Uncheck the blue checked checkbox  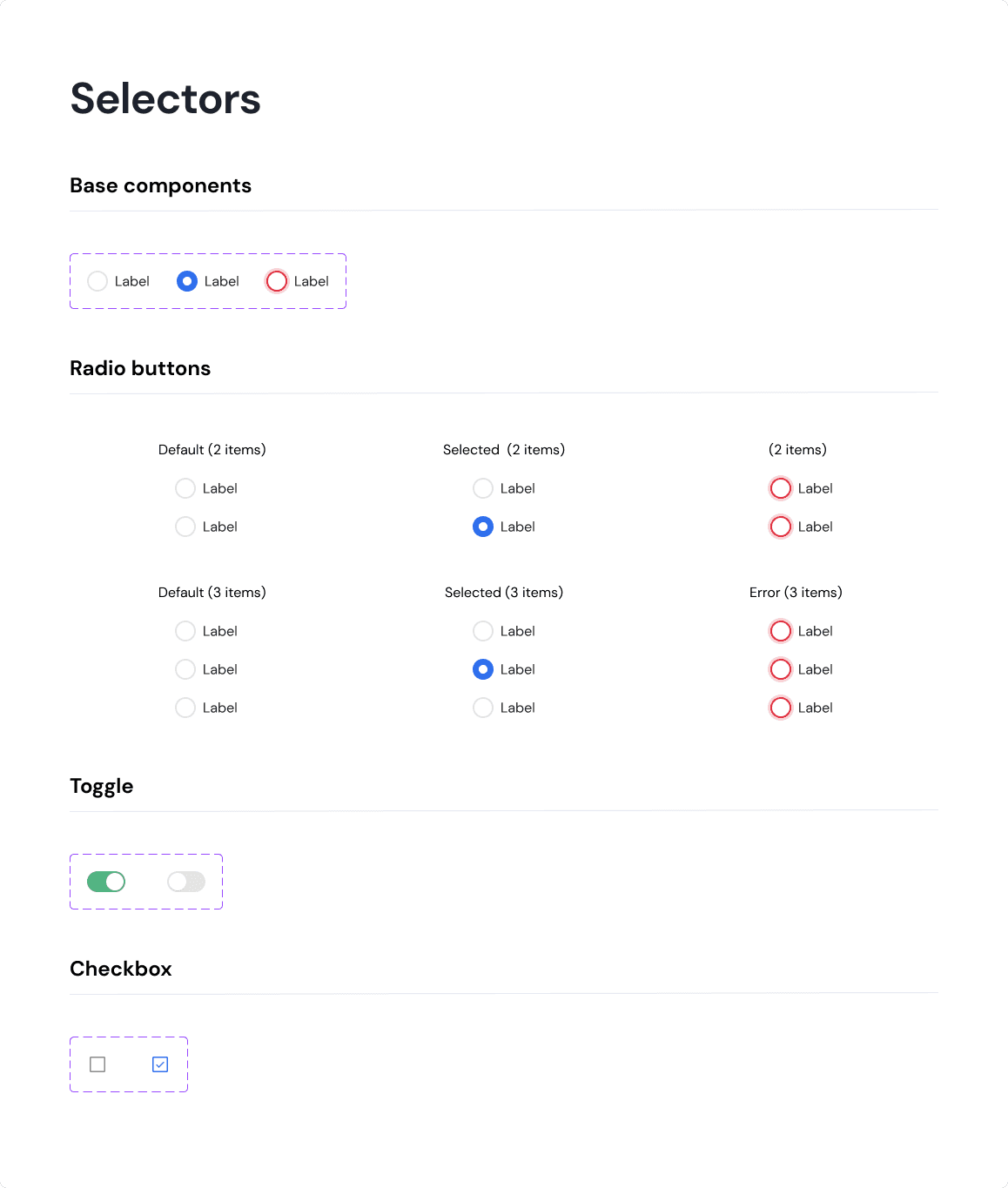point(160,1064)
